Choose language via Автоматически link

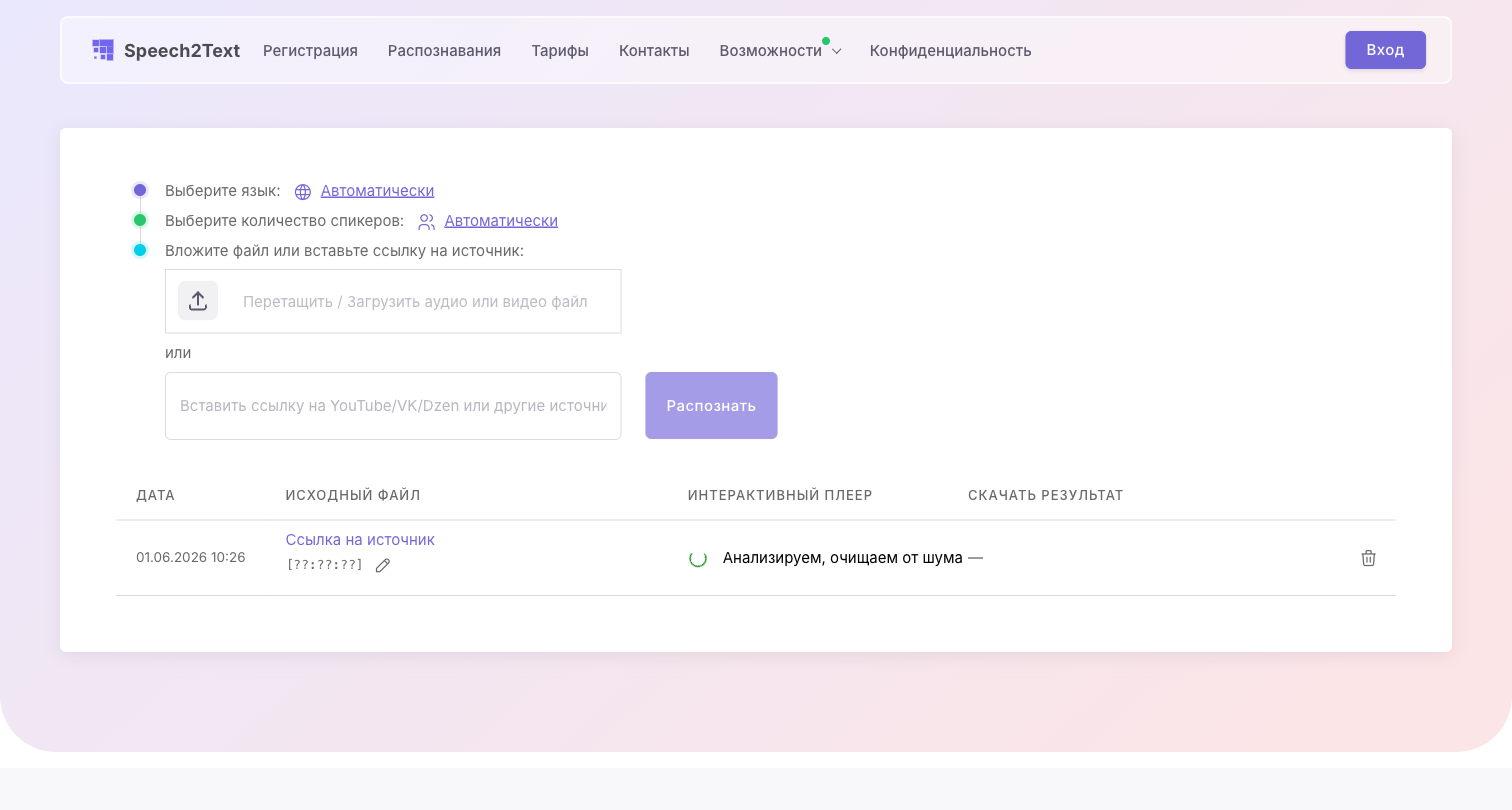click(x=377, y=191)
